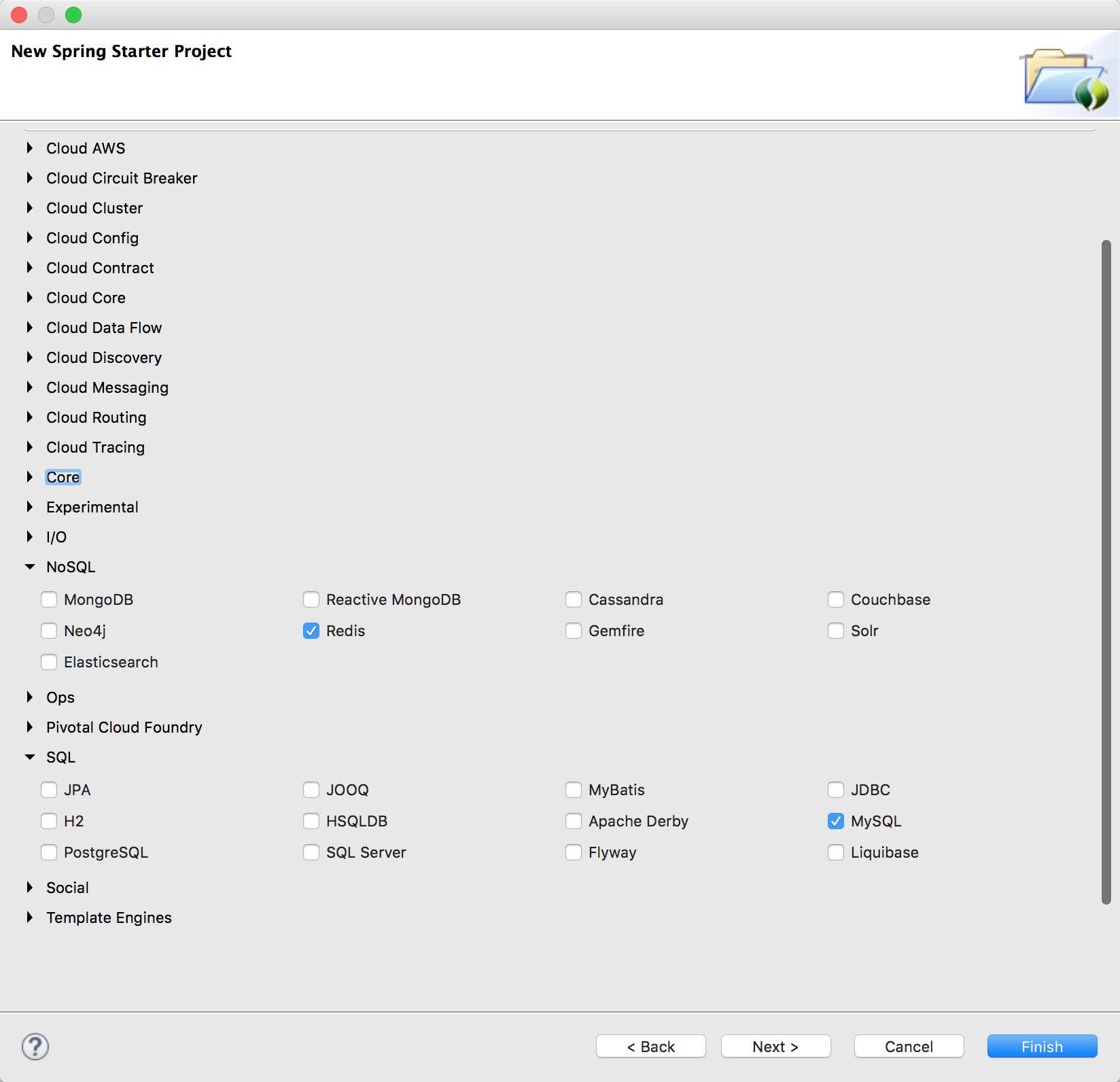
Task: Expand the Cloud Contract section
Action: 30,267
